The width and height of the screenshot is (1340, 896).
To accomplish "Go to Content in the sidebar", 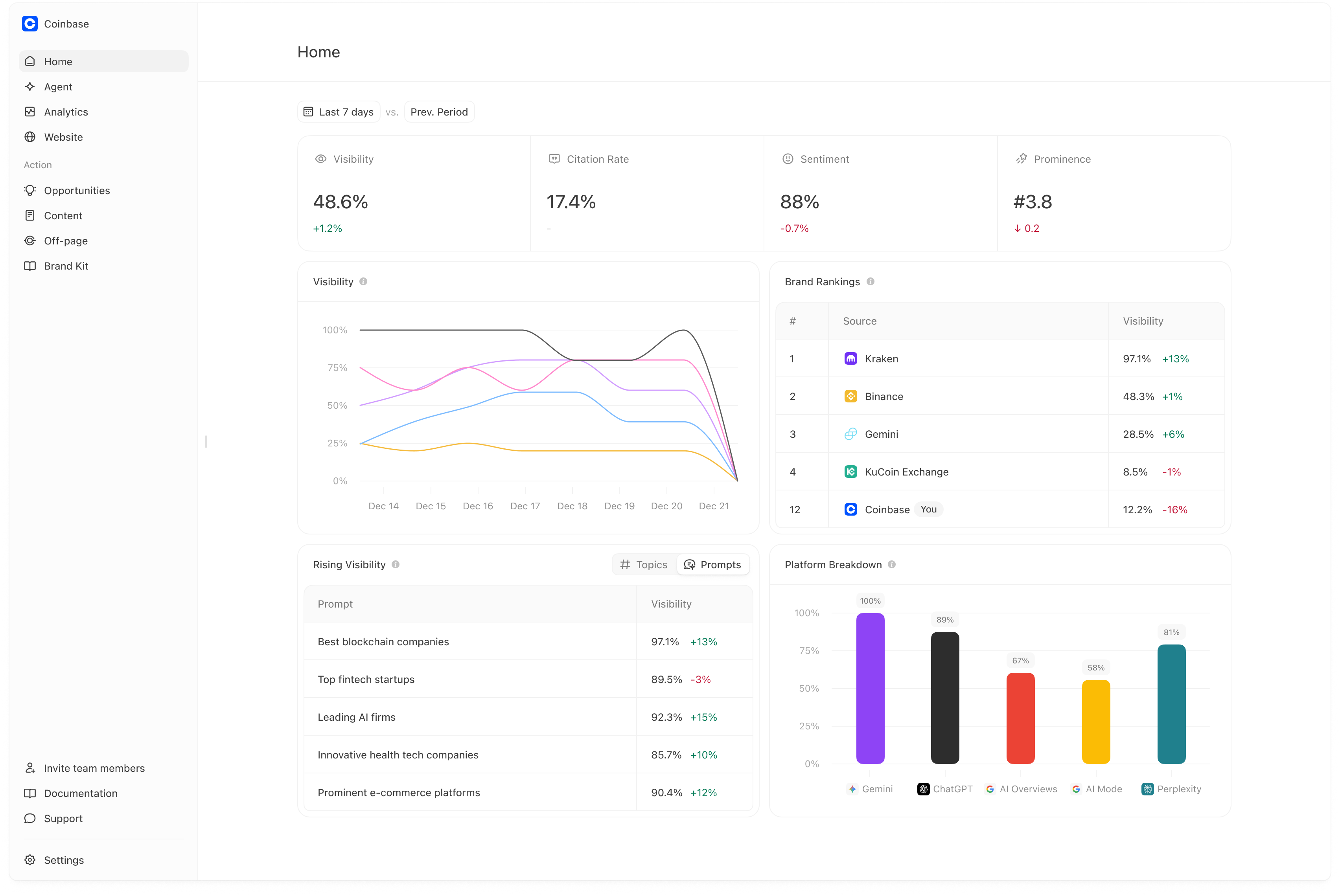I will (x=63, y=215).
